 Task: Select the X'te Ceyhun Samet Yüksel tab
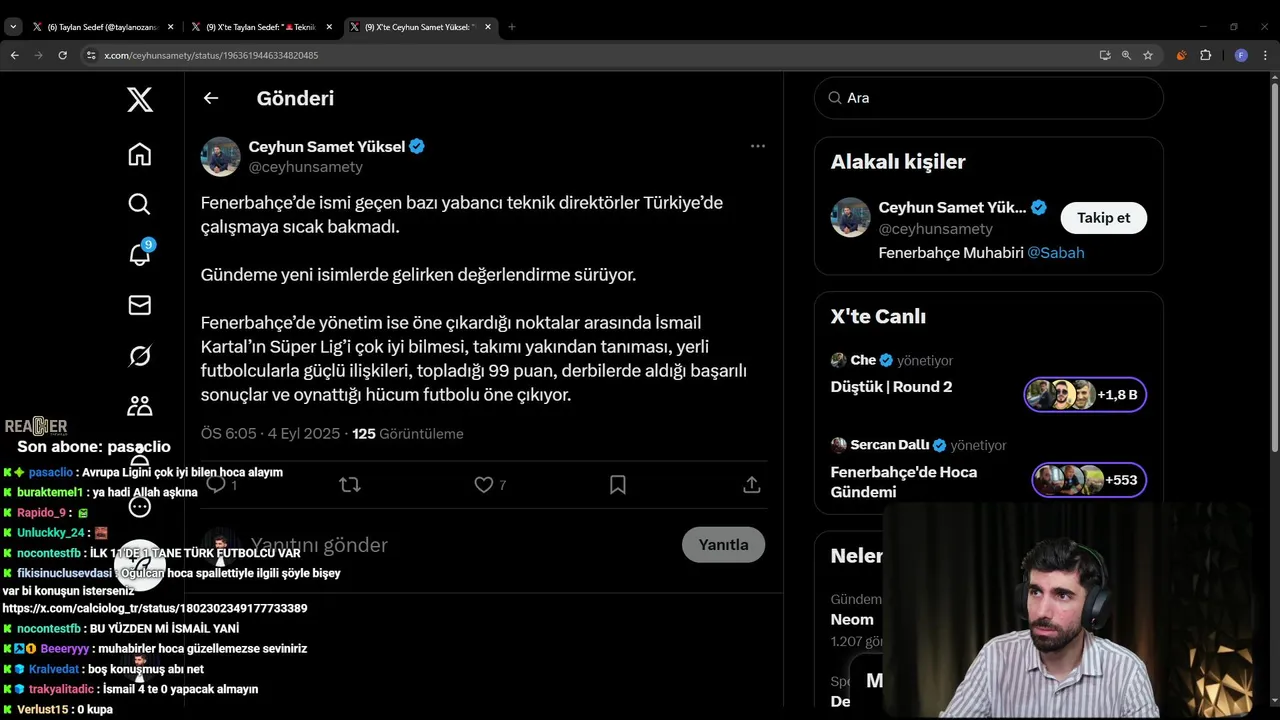419,27
